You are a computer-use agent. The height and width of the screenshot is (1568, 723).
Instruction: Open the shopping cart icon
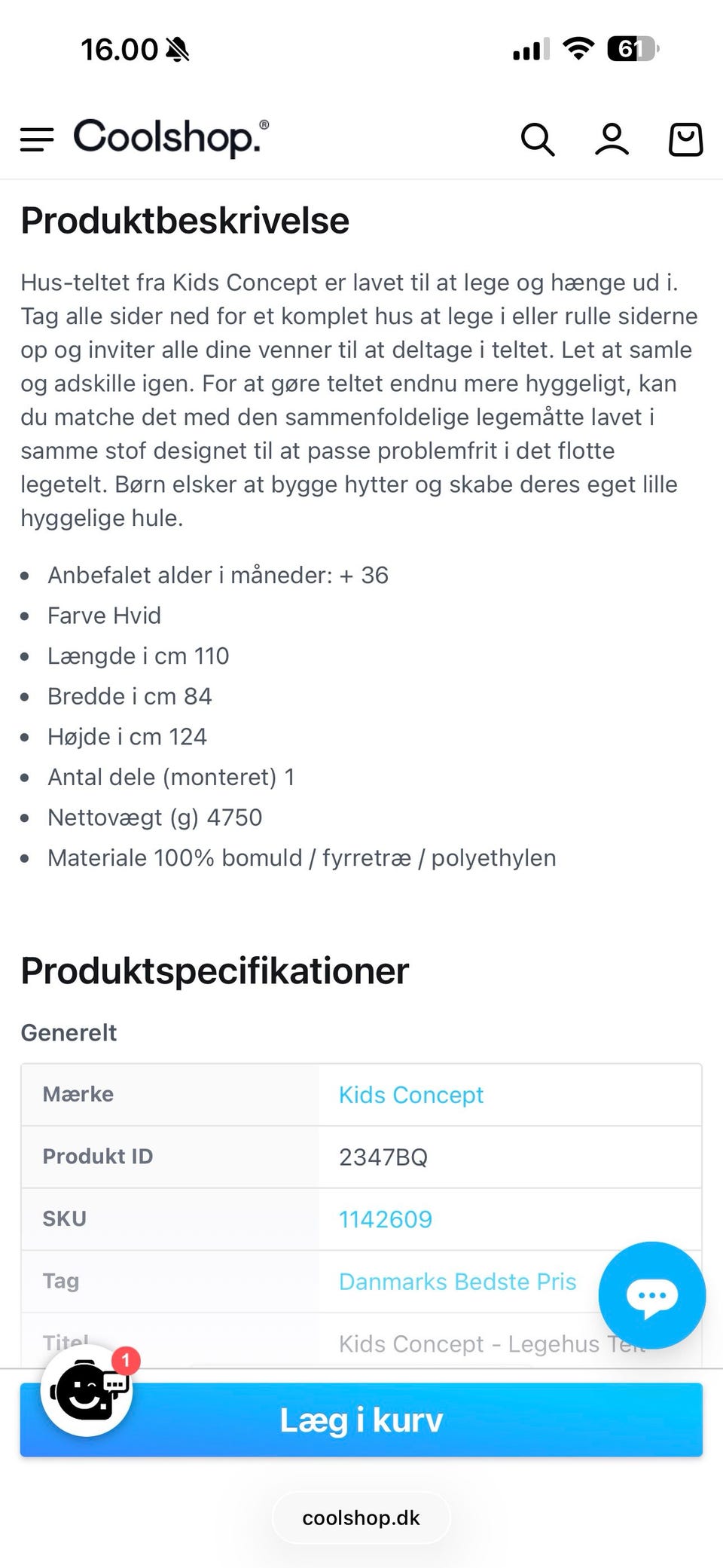(685, 139)
